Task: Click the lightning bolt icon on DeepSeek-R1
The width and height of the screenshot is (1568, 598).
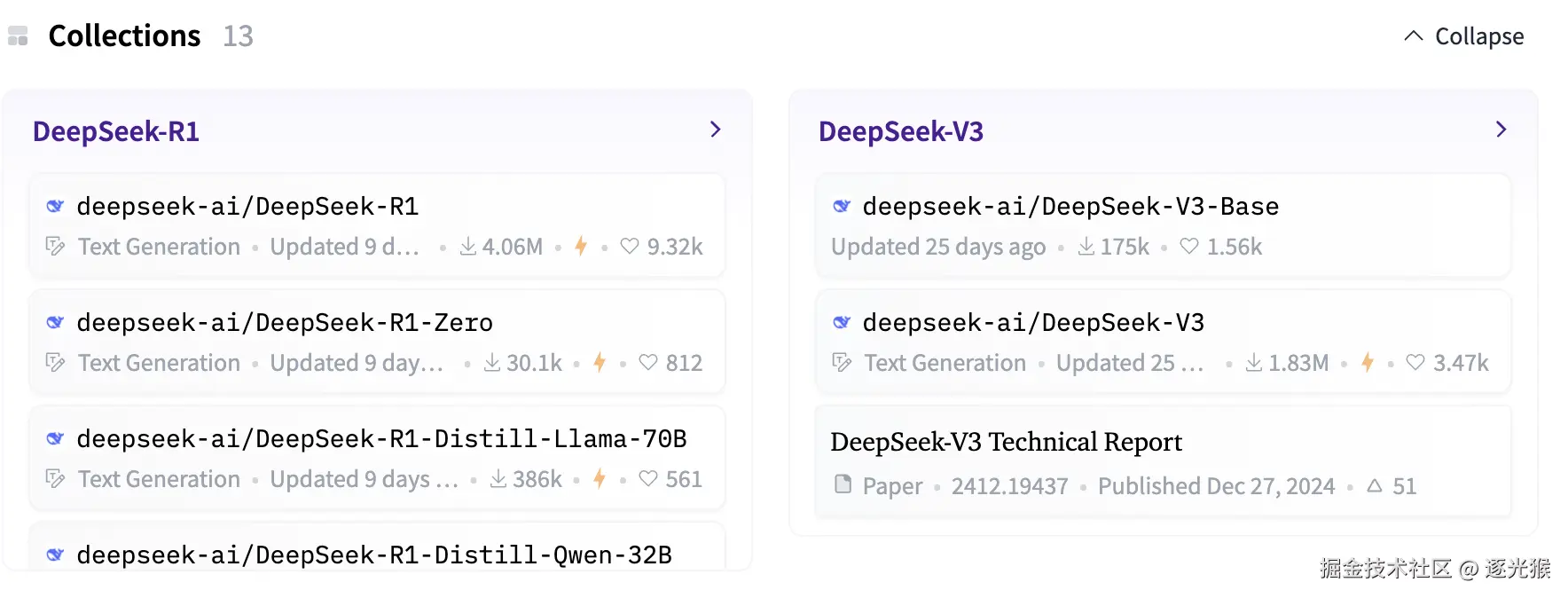Action: 581,246
